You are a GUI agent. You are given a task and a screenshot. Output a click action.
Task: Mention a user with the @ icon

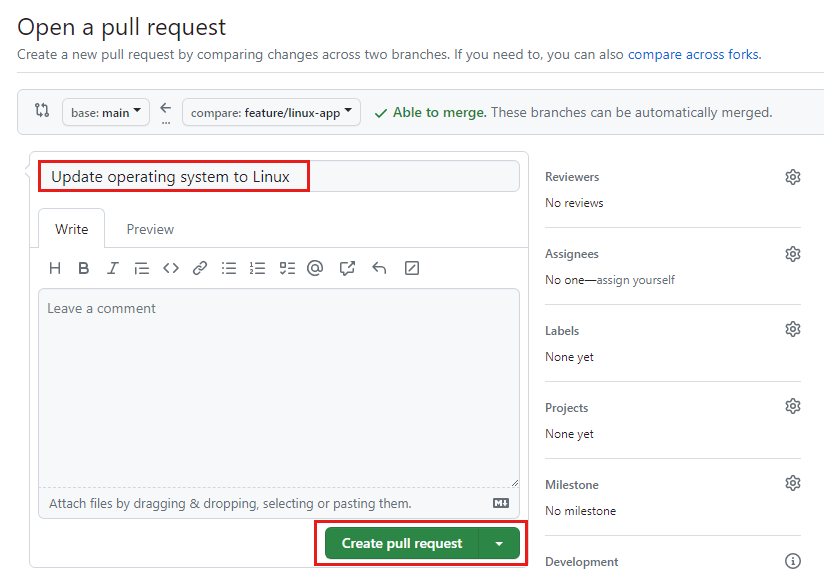click(x=315, y=268)
